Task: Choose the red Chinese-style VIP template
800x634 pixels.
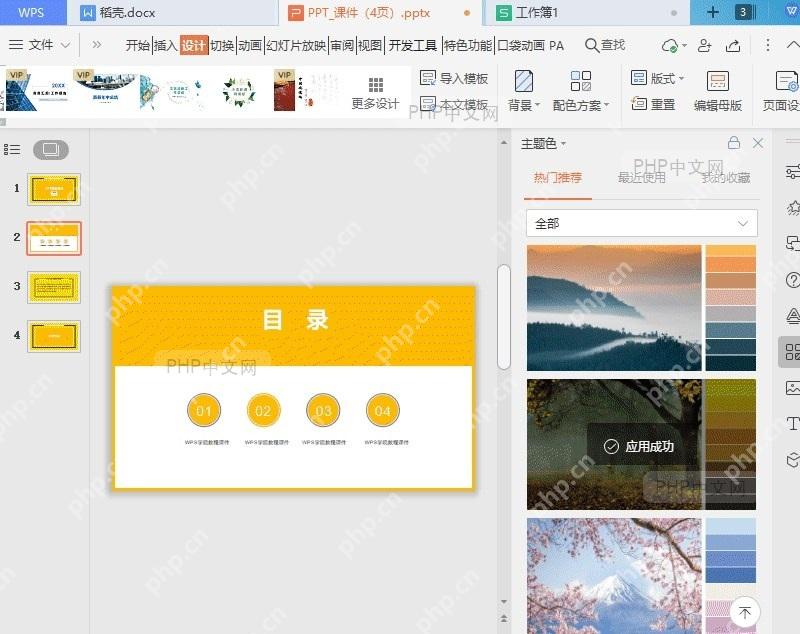Action: click(307, 91)
